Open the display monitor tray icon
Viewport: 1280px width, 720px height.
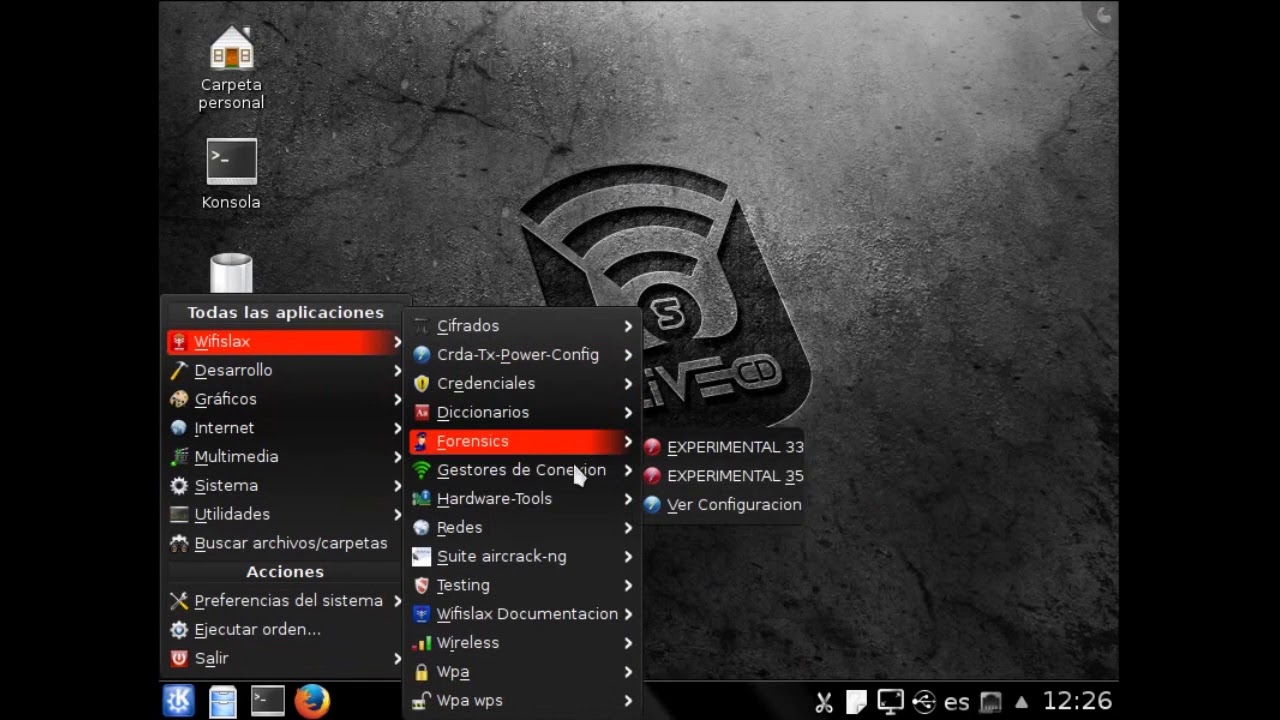point(890,702)
